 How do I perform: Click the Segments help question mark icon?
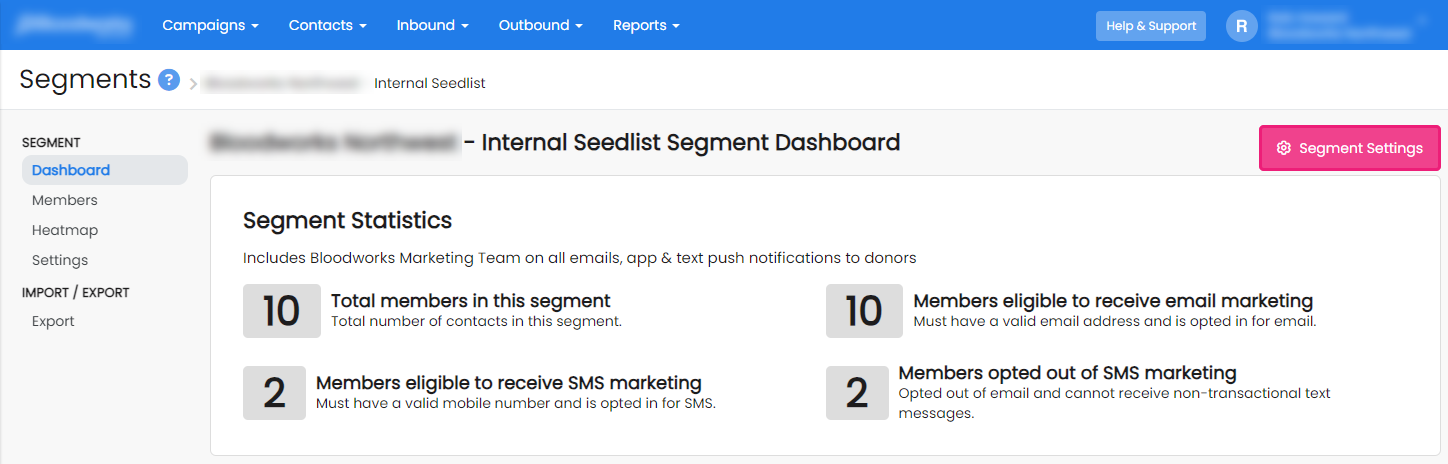tap(169, 80)
